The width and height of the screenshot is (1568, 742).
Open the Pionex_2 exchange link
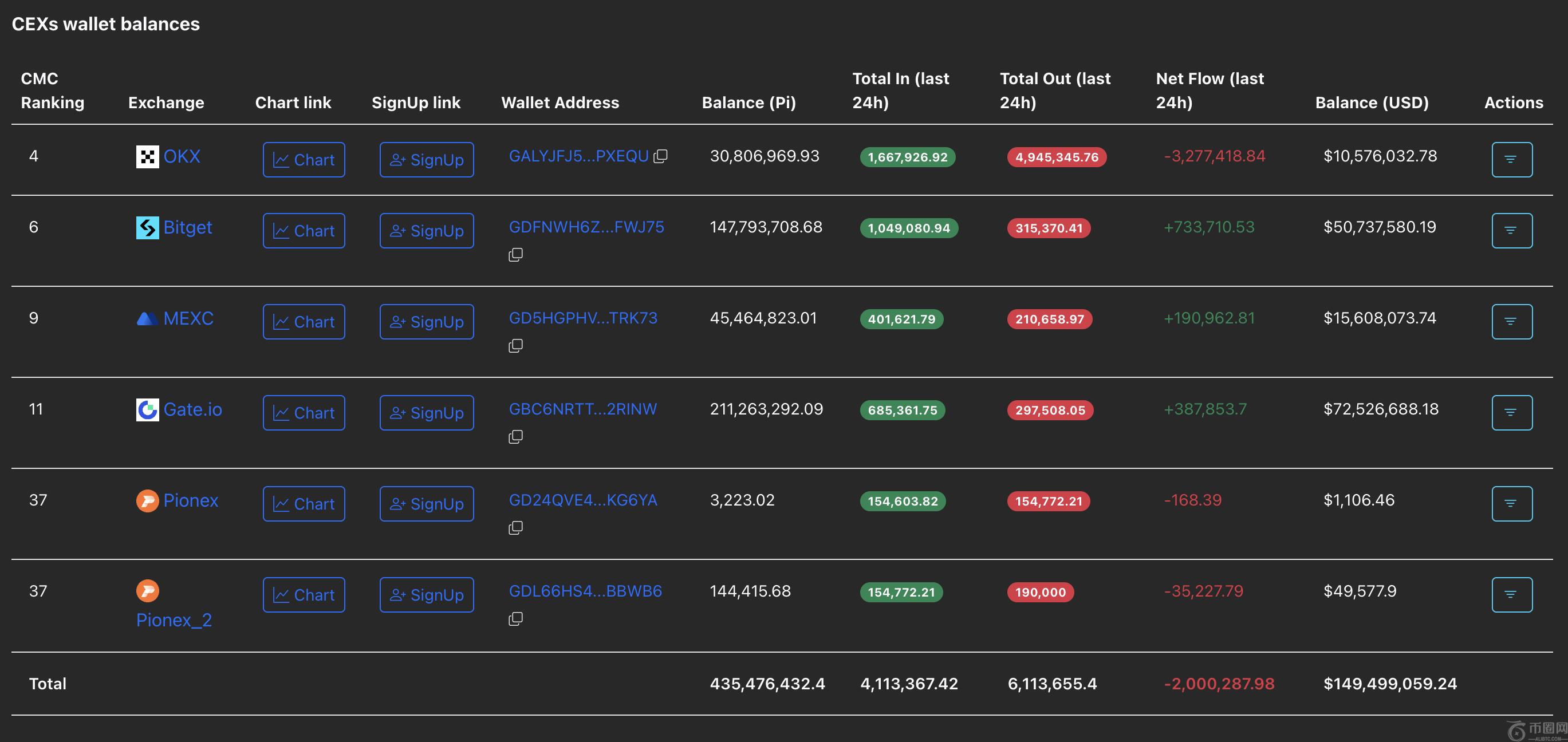[174, 619]
